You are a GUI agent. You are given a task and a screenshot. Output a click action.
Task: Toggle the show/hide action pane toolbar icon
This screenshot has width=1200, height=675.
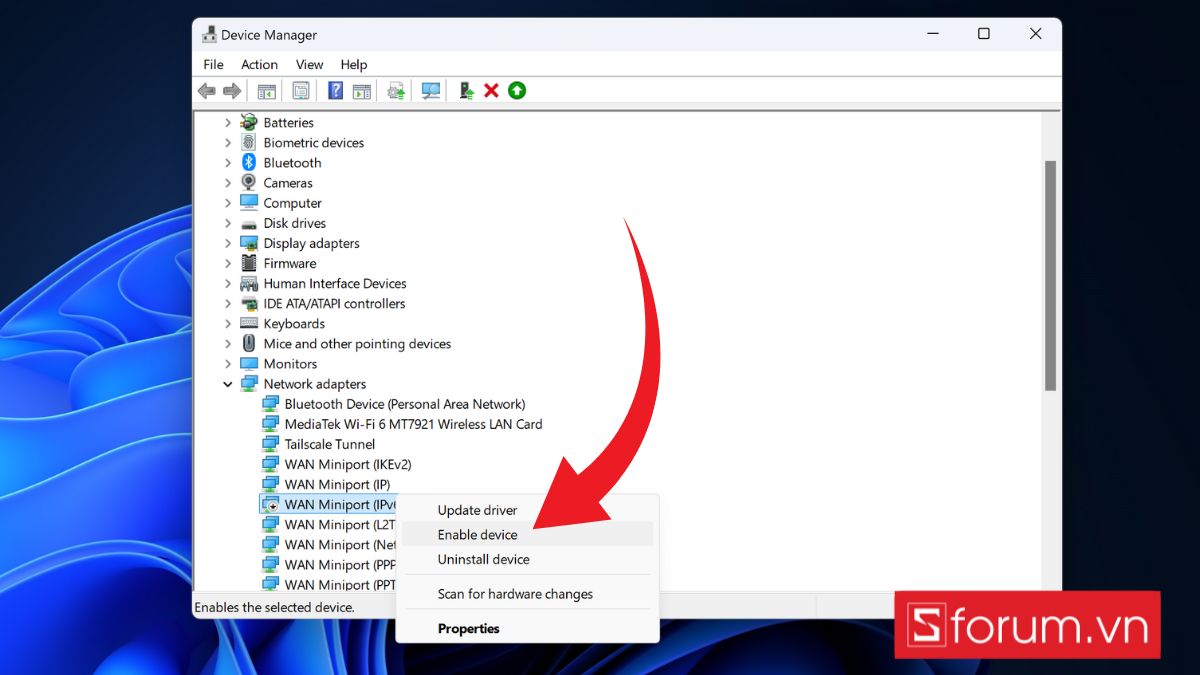pyautogui.click(x=361, y=91)
